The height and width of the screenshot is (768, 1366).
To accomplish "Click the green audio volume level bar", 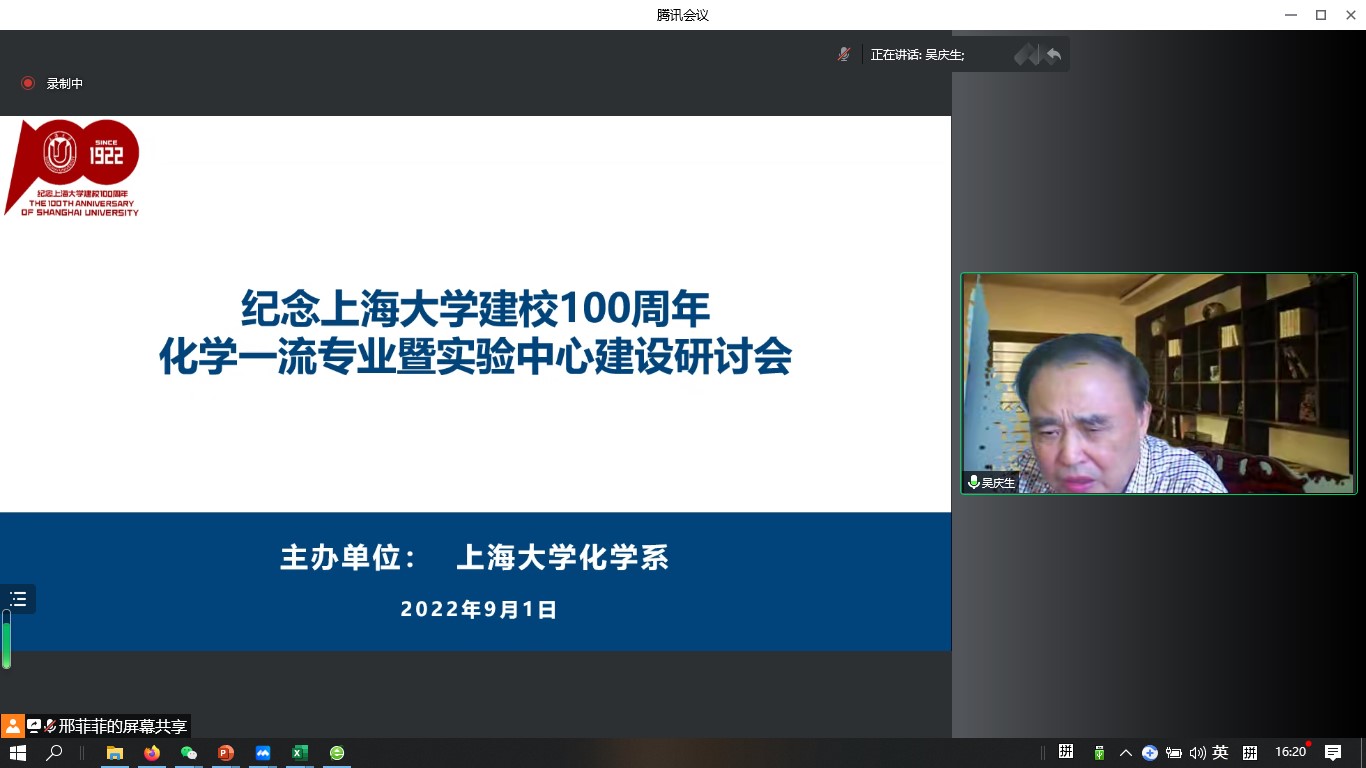I will tap(6, 640).
